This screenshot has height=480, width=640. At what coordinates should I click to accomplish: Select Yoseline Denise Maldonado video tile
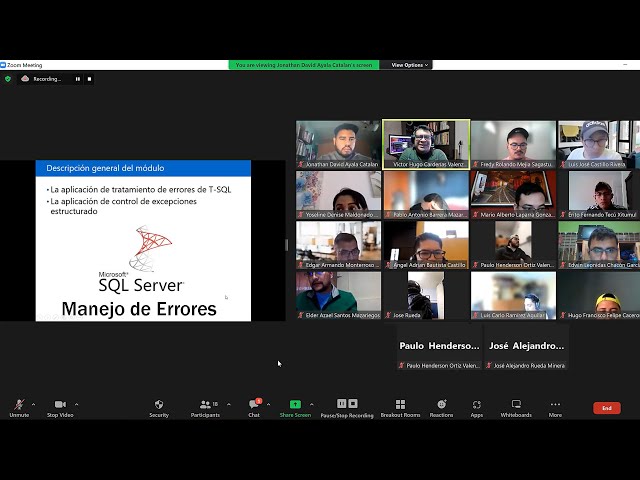tap(338, 195)
